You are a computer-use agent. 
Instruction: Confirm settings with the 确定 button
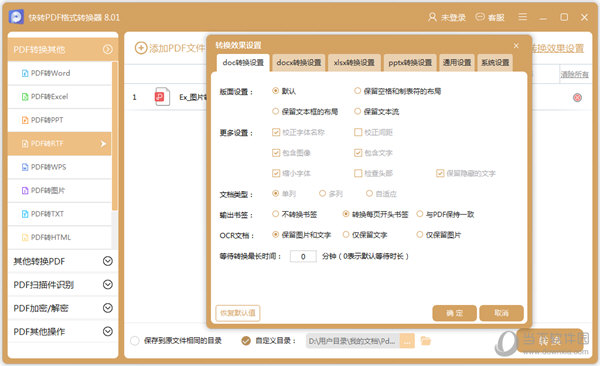pyautogui.click(x=455, y=313)
